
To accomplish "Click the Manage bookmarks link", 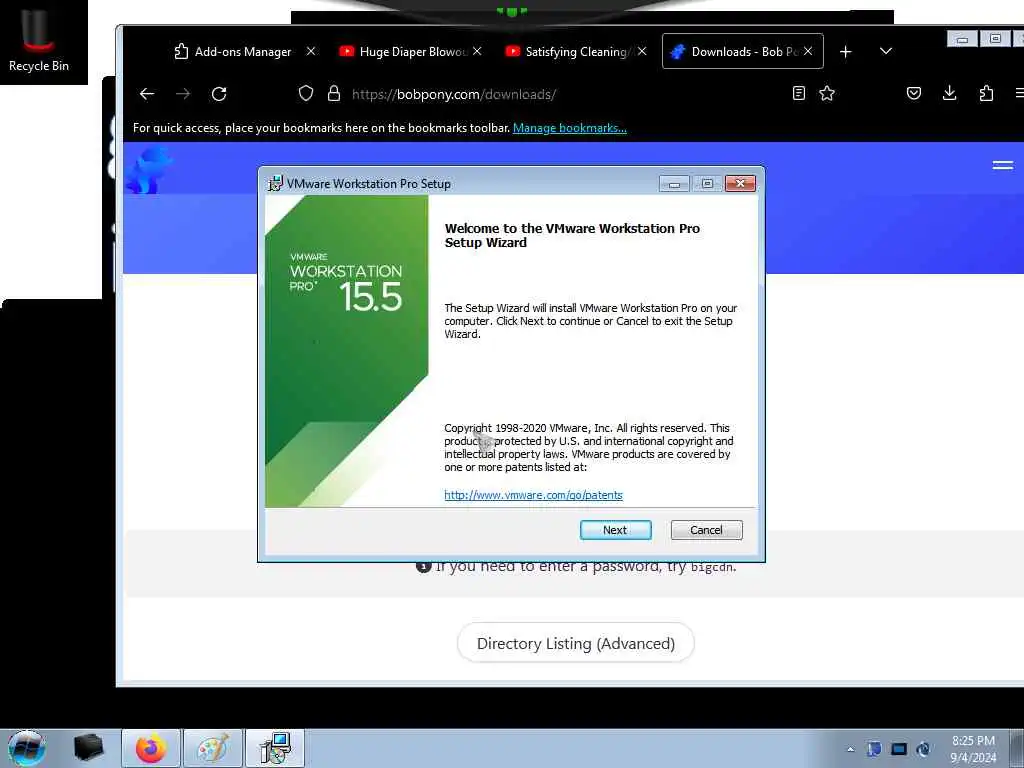I will (x=569, y=128).
